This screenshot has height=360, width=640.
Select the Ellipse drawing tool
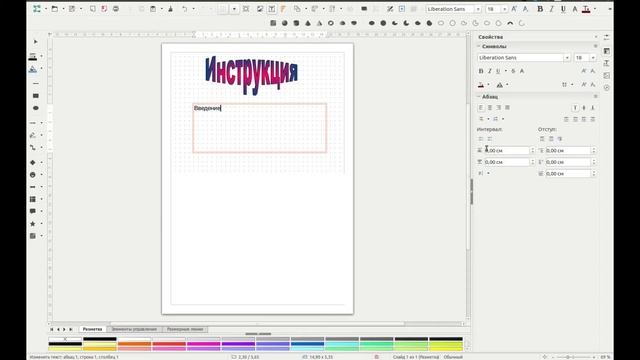click(x=36, y=108)
